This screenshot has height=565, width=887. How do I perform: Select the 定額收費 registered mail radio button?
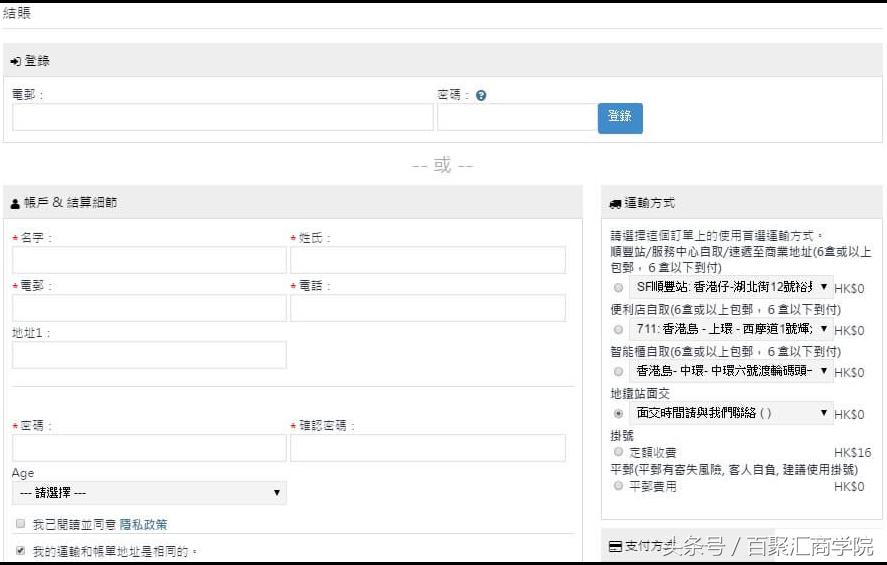pyautogui.click(x=618, y=452)
